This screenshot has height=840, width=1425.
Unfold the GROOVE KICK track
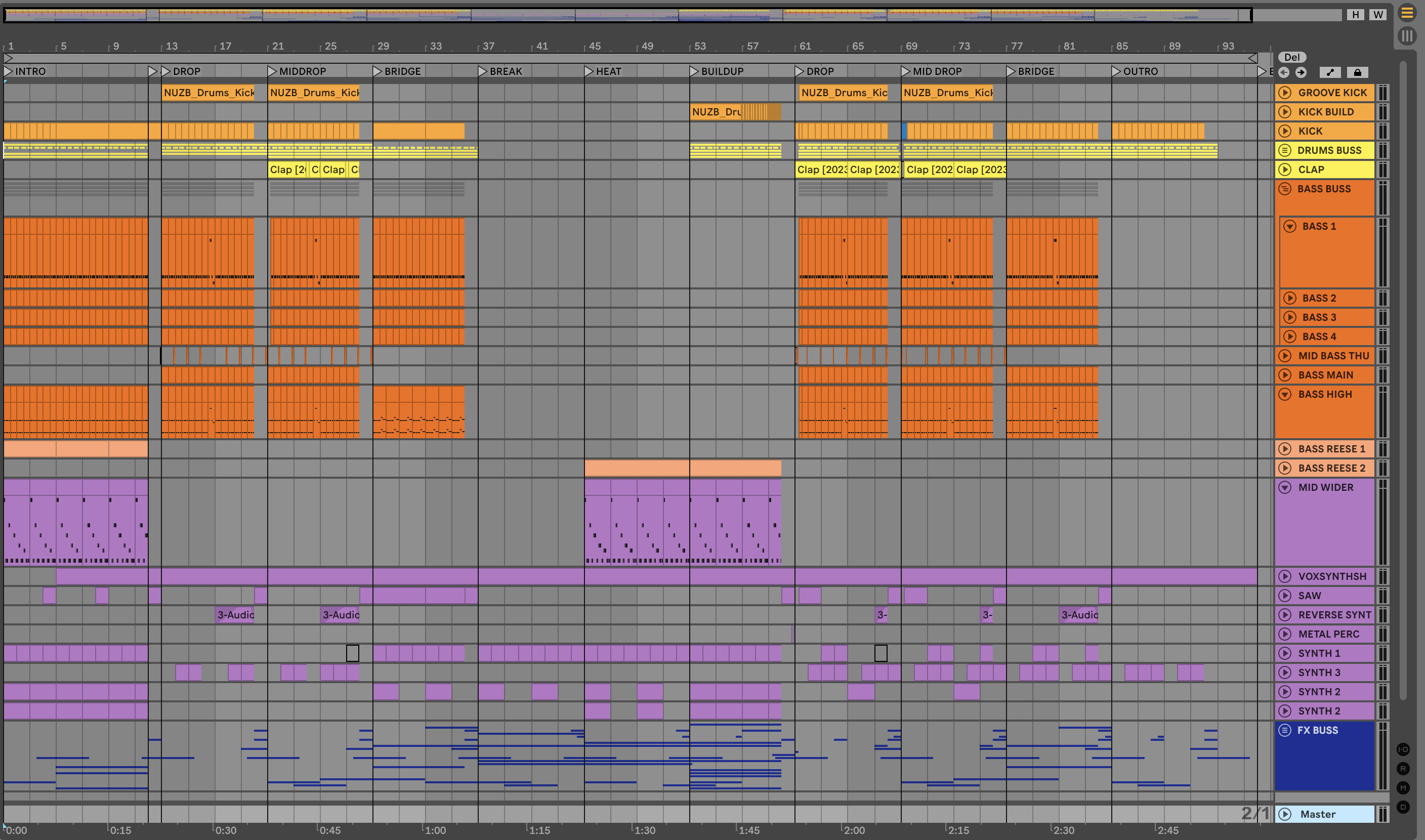[x=1285, y=92]
